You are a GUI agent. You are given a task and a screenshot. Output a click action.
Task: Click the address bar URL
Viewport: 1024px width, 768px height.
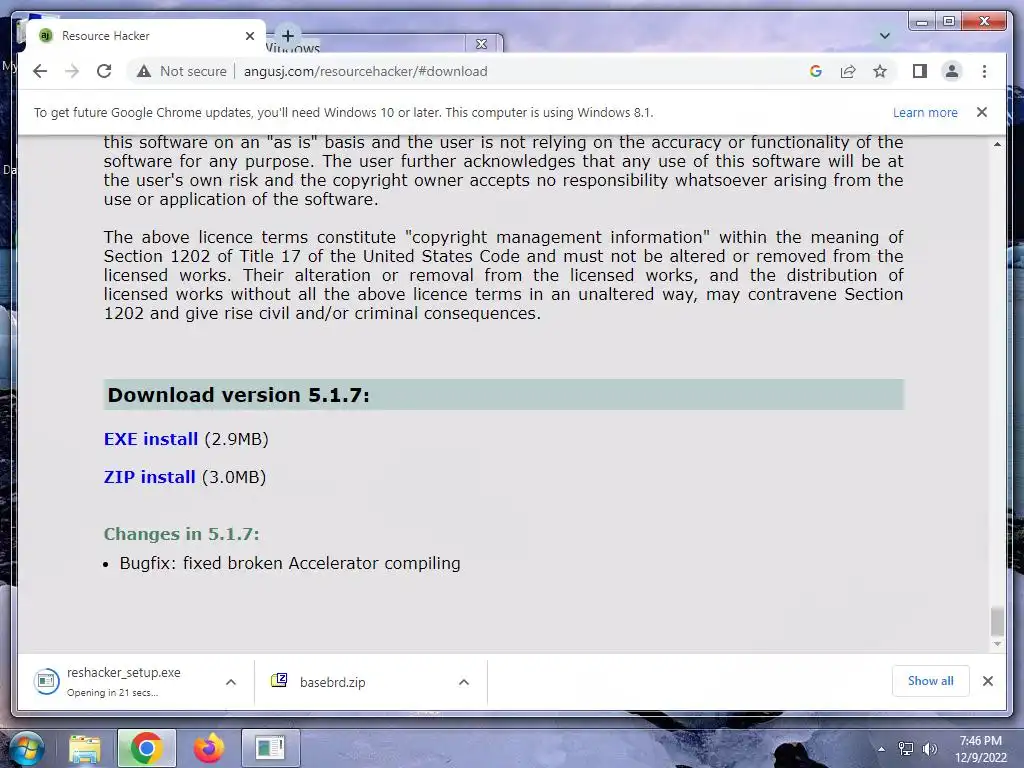366,71
